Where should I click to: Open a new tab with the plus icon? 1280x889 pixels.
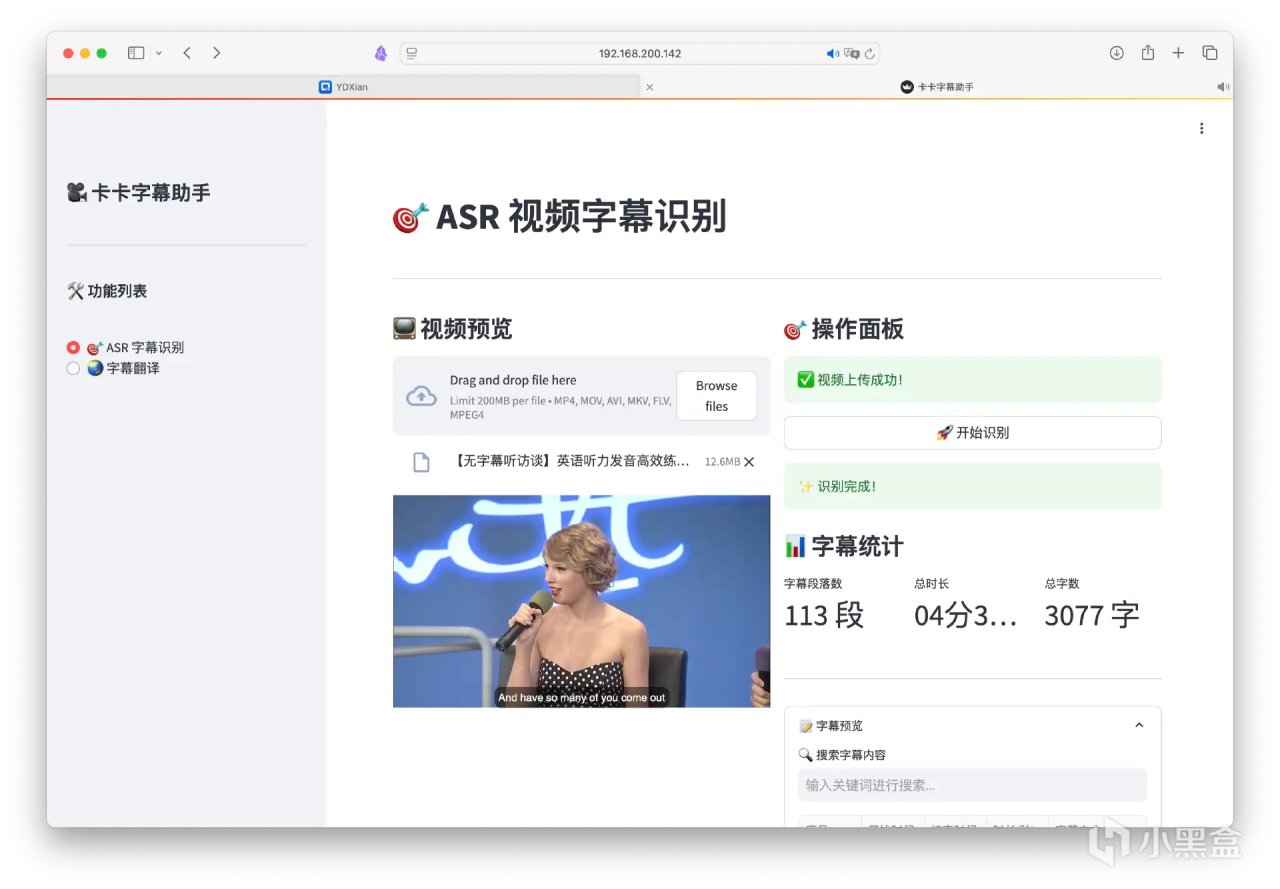pyautogui.click(x=1178, y=53)
